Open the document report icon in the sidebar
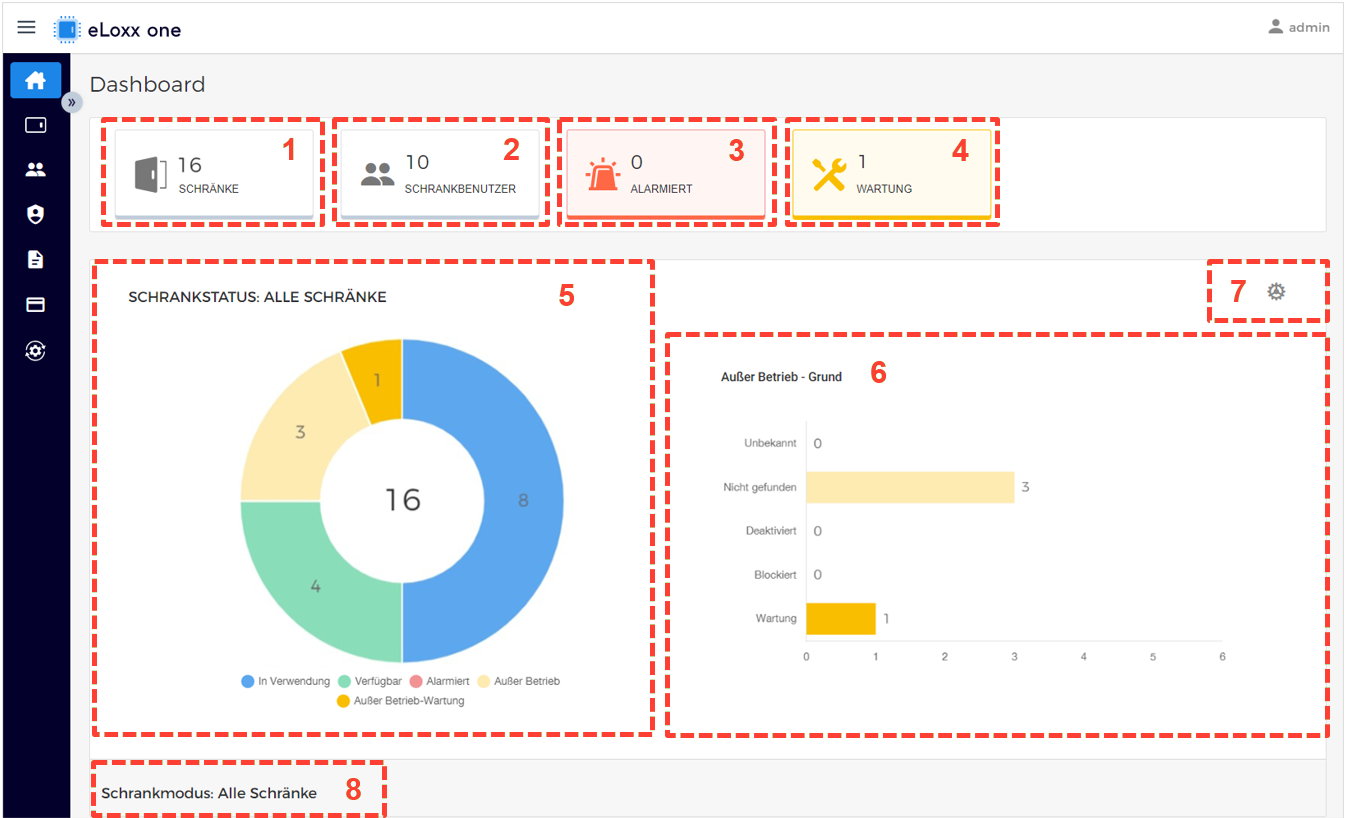Screen dimensions: 1345x818 (x=36, y=260)
